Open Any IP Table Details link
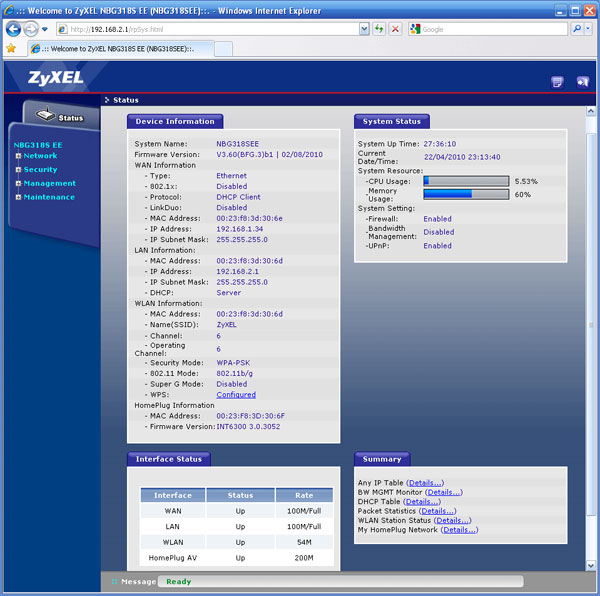 coord(425,483)
